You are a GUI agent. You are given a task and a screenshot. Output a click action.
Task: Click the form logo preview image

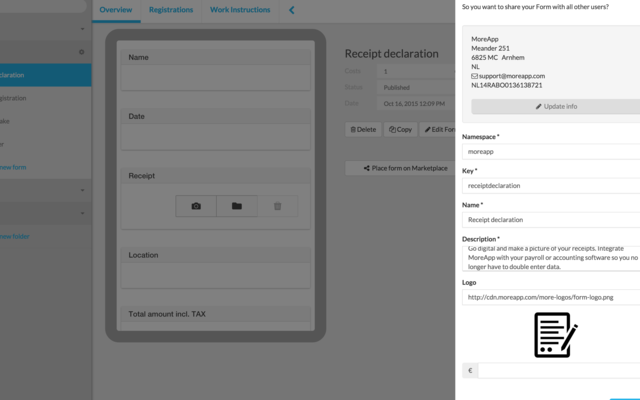pyautogui.click(x=556, y=335)
